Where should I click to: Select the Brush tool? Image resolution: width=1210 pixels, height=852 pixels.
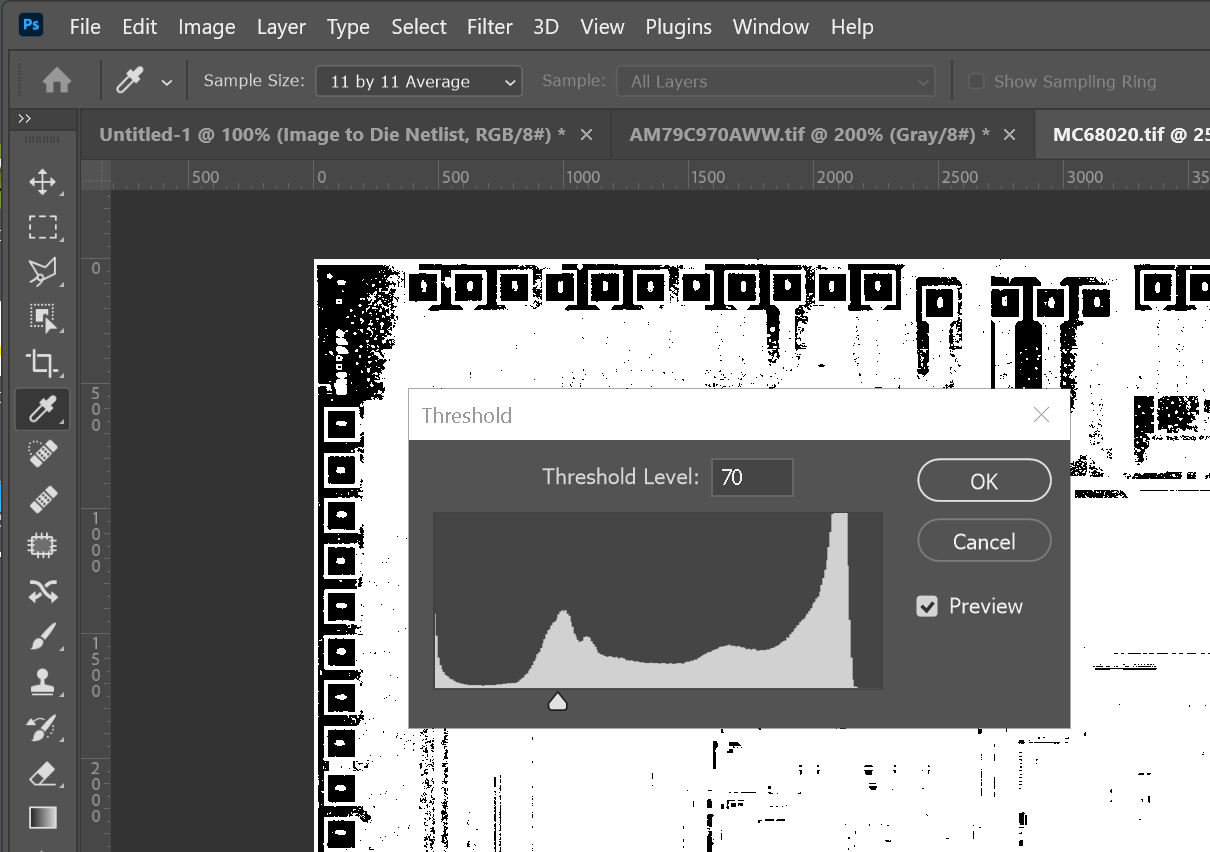point(42,636)
